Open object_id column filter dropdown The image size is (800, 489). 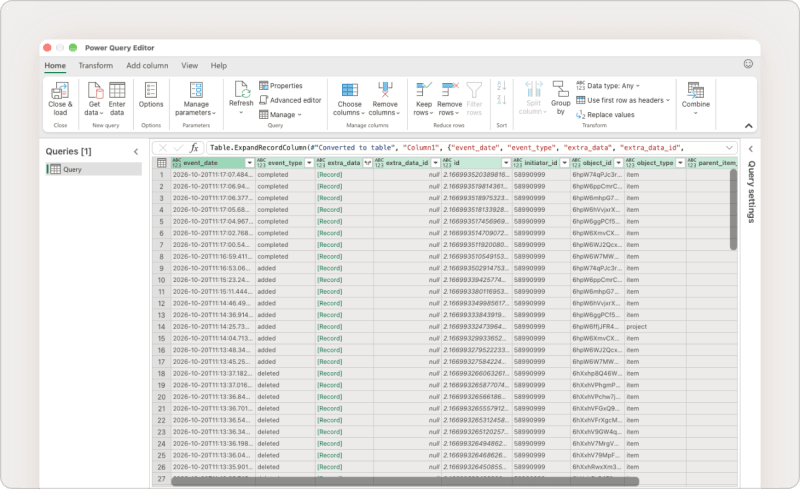618,163
